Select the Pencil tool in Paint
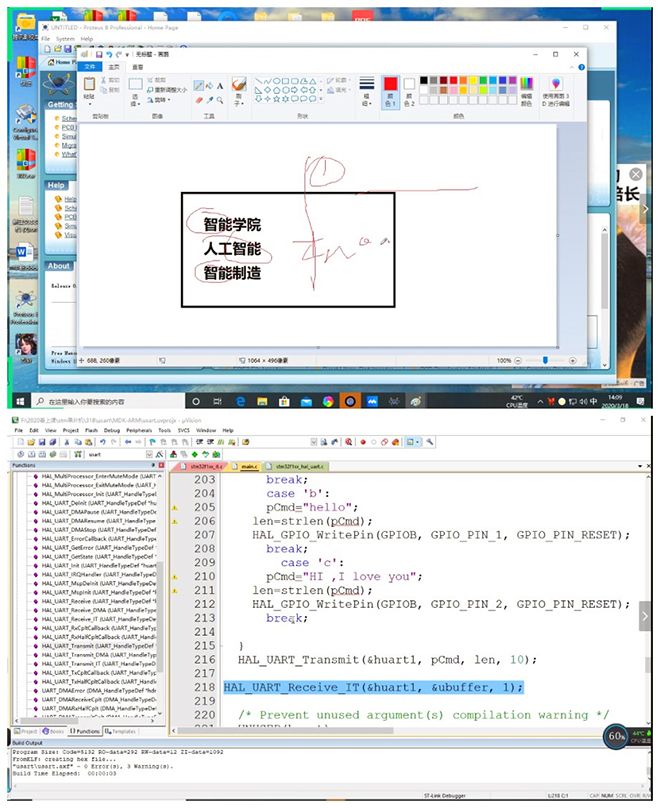 click(198, 86)
